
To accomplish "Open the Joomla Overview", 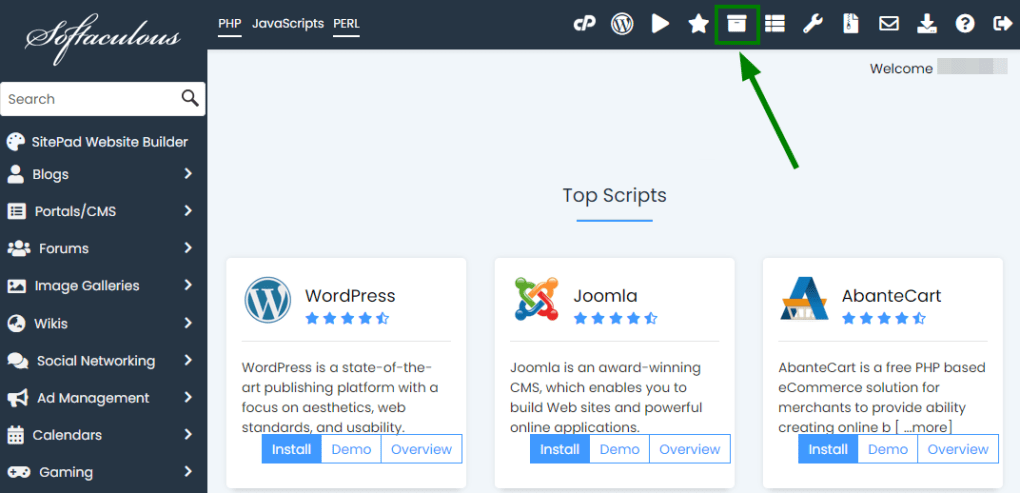I will tap(690, 449).
